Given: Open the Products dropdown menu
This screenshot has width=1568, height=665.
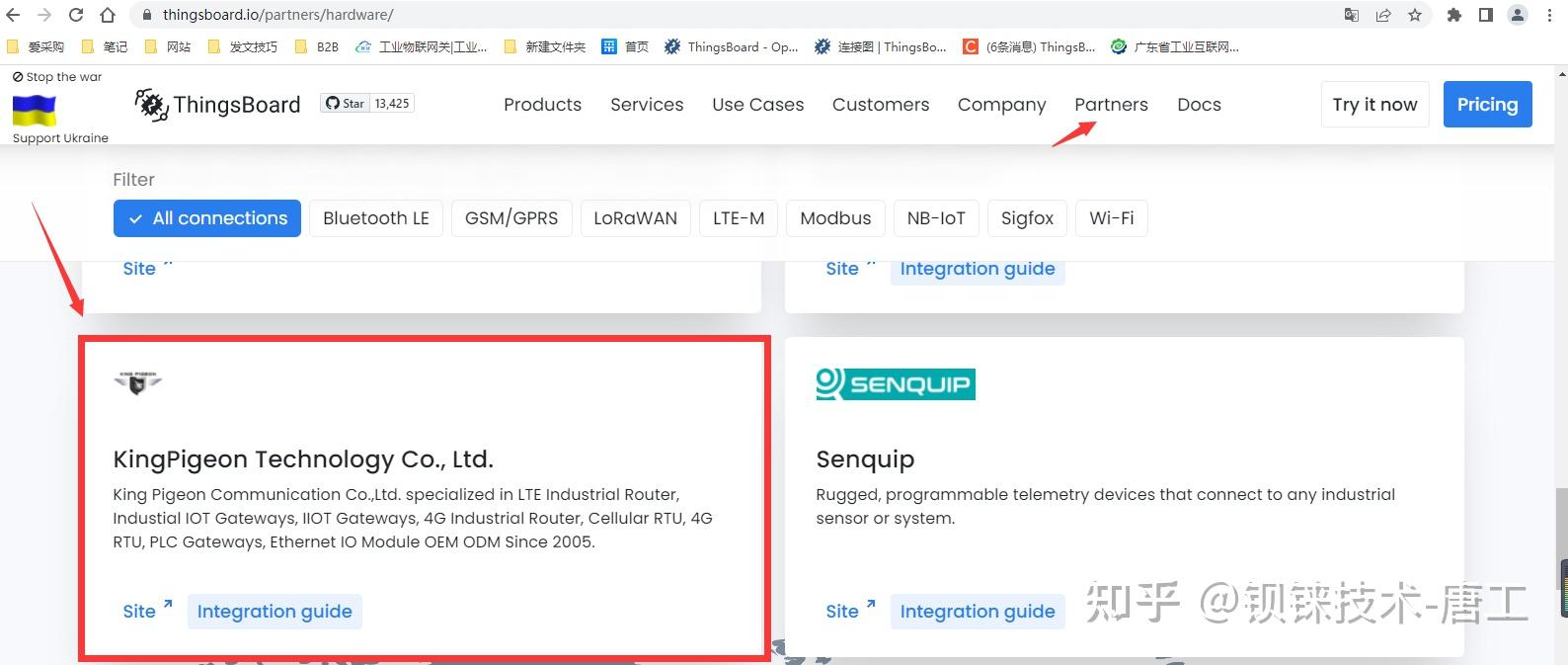Looking at the screenshot, I should 542,105.
